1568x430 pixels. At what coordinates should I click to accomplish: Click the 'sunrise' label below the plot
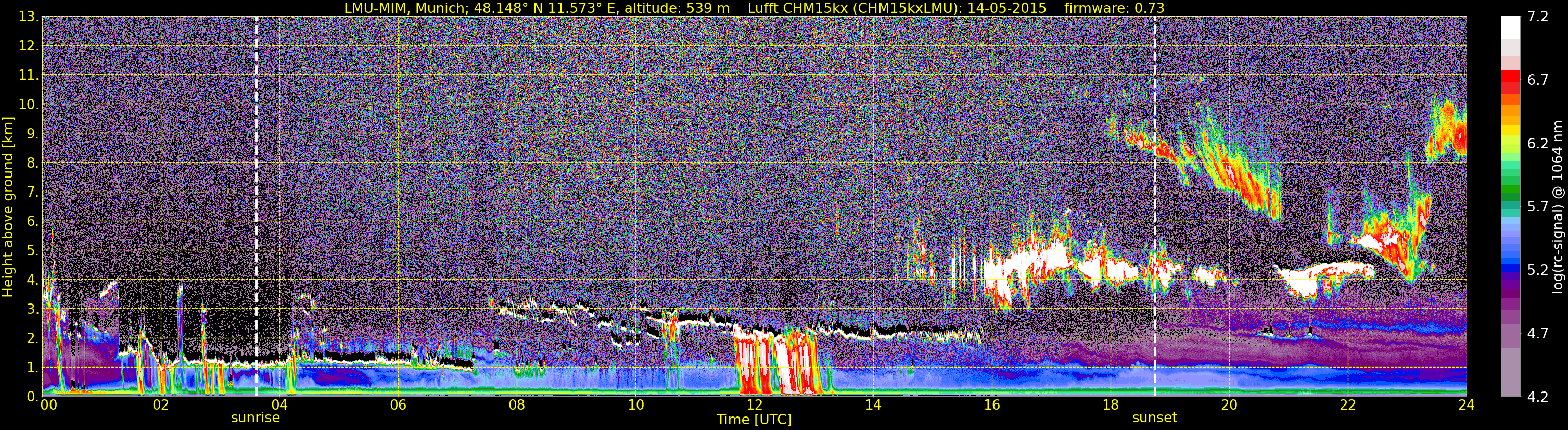pyautogui.click(x=256, y=418)
